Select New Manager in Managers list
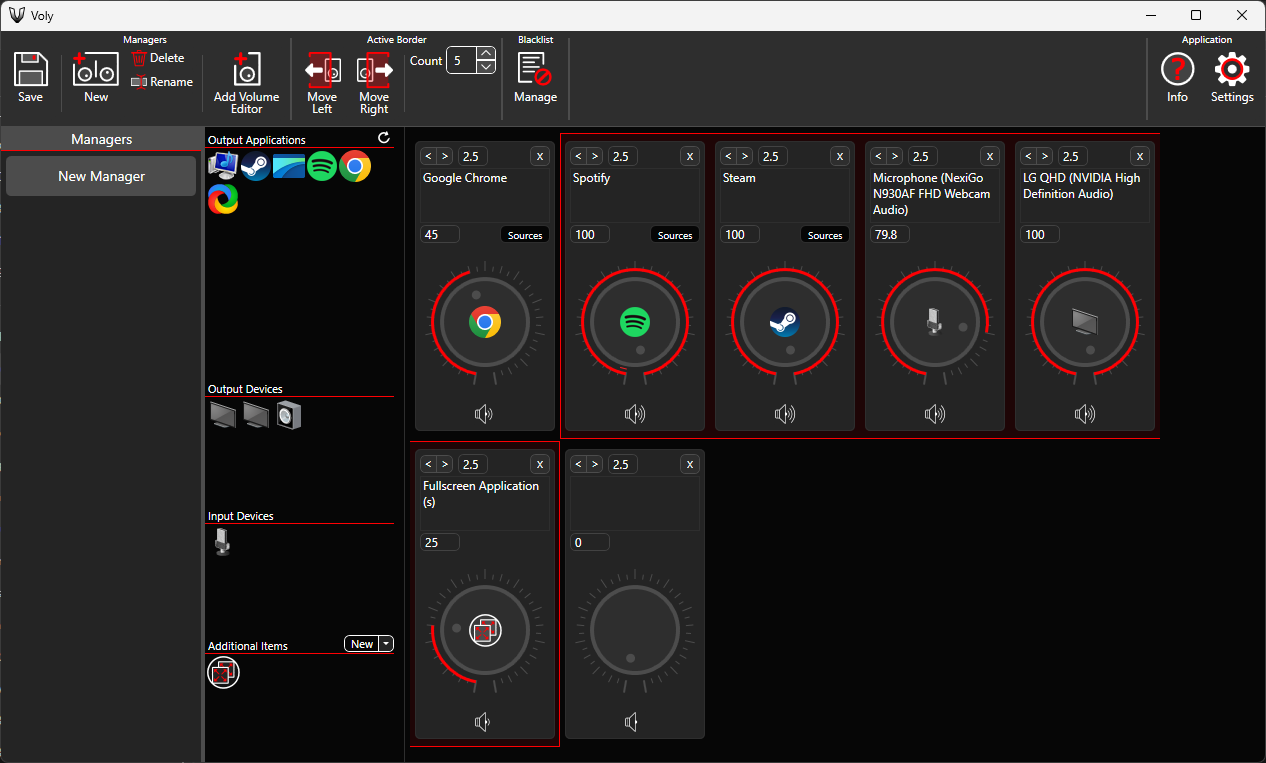This screenshot has height=763, width=1266. 101,176
